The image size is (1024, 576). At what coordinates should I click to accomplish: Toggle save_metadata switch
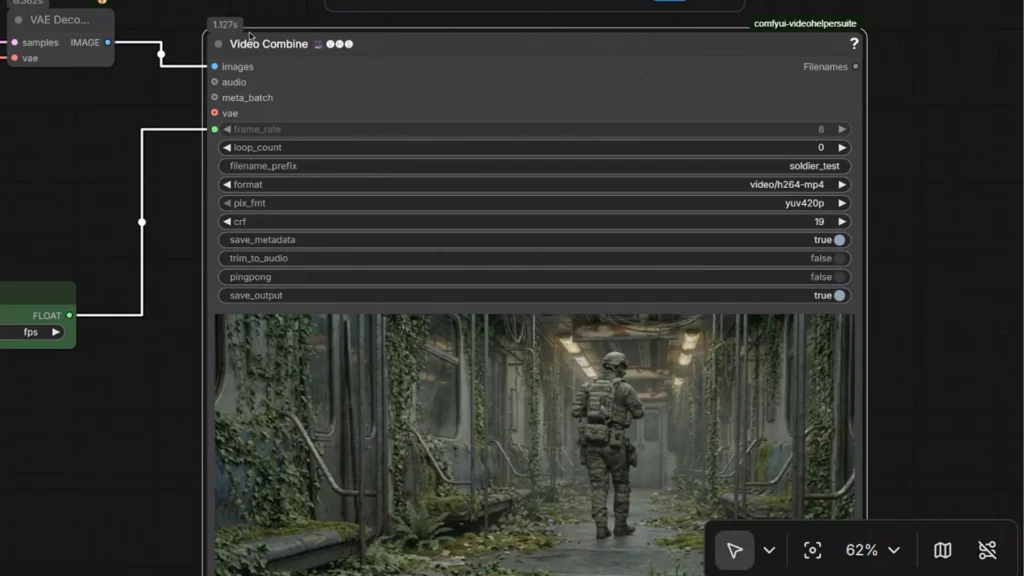click(839, 240)
